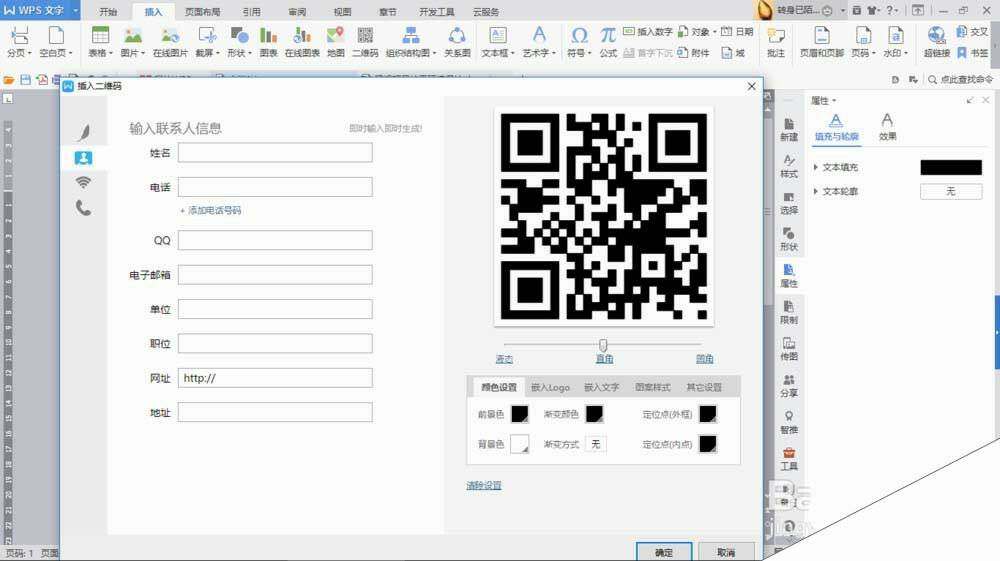Open the 图案样式 tab
This screenshot has width=1000, height=561.
[652, 387]
